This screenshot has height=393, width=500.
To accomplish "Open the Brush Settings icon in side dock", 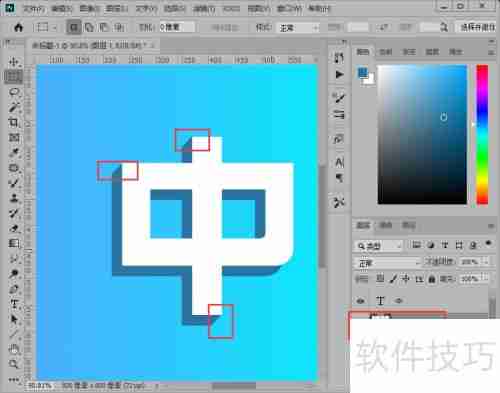I will coord(339,98).
